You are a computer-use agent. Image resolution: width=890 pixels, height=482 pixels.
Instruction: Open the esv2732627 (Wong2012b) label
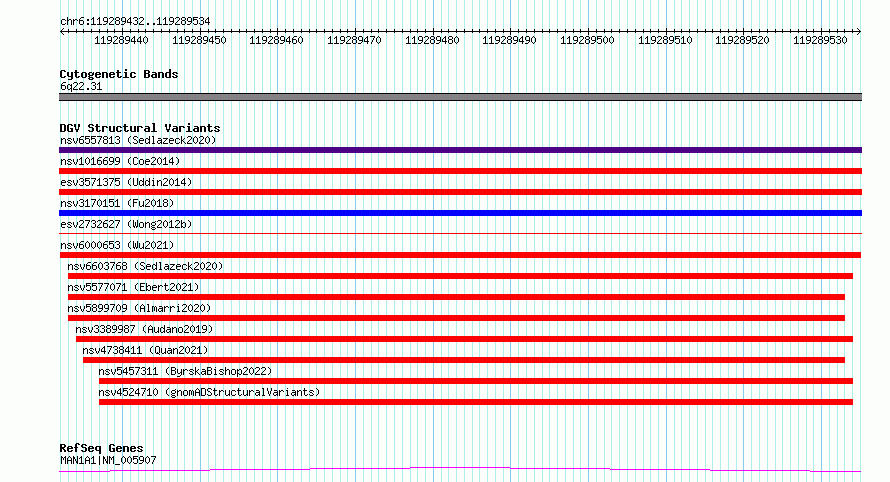(x=126, y=224)
